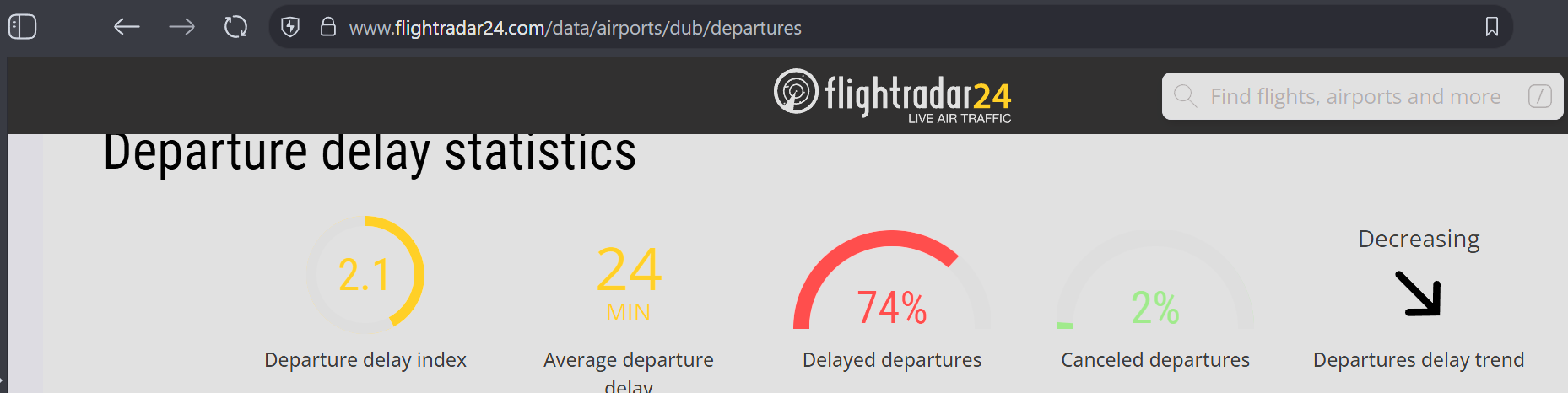Go forward to the next page

tap(181, 27)
